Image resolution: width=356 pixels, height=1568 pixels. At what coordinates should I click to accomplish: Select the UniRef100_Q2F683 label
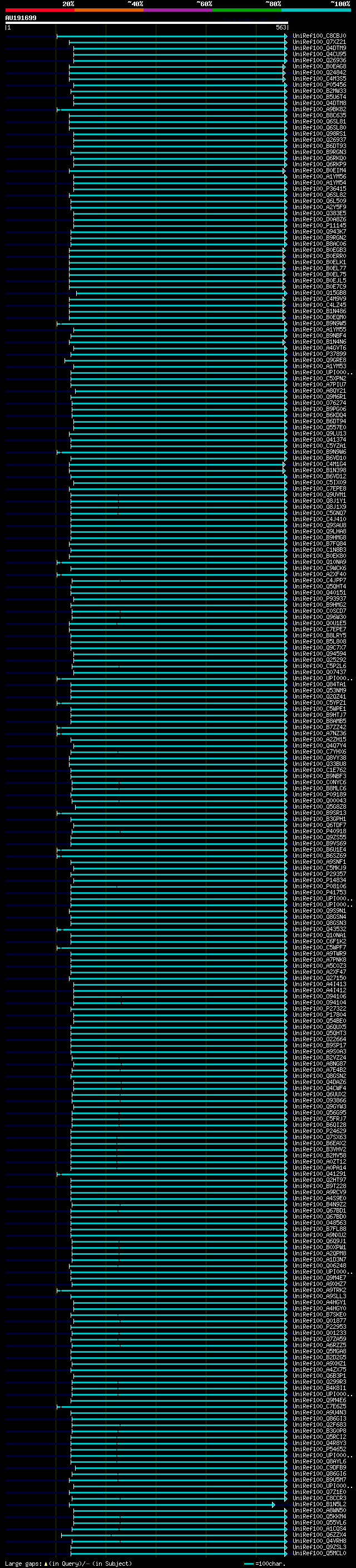(319, 1425)
